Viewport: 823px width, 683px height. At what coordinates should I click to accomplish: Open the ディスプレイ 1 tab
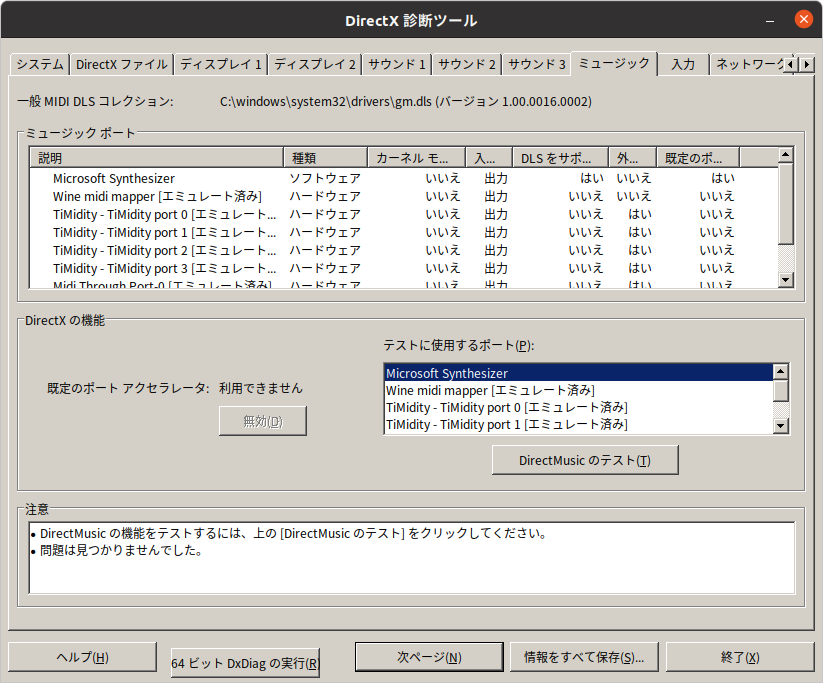click(221, 65)
